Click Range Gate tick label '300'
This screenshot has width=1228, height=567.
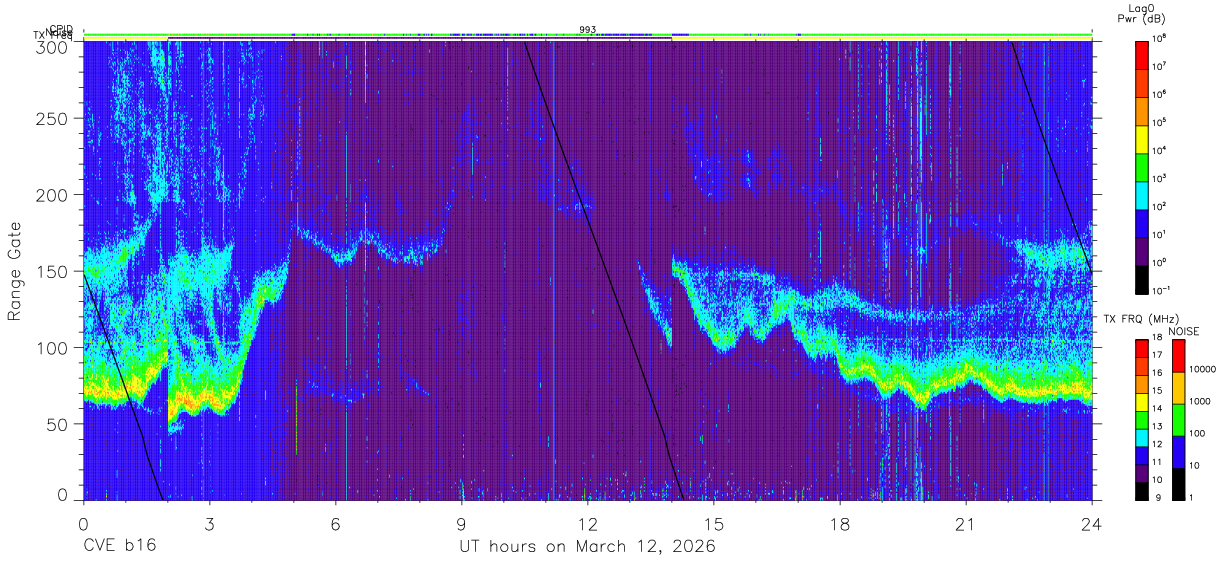(52, 46)
